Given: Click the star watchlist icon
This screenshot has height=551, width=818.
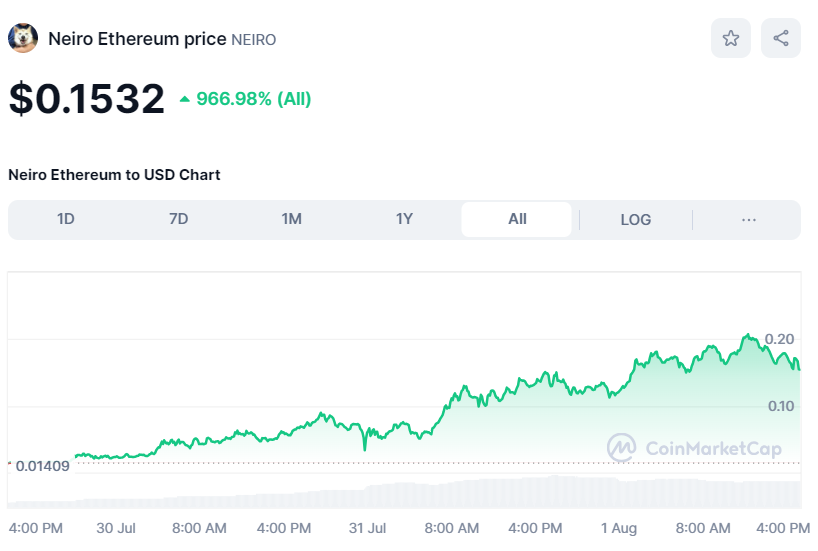Looking at the screenshot, I should tap(731, 38).
